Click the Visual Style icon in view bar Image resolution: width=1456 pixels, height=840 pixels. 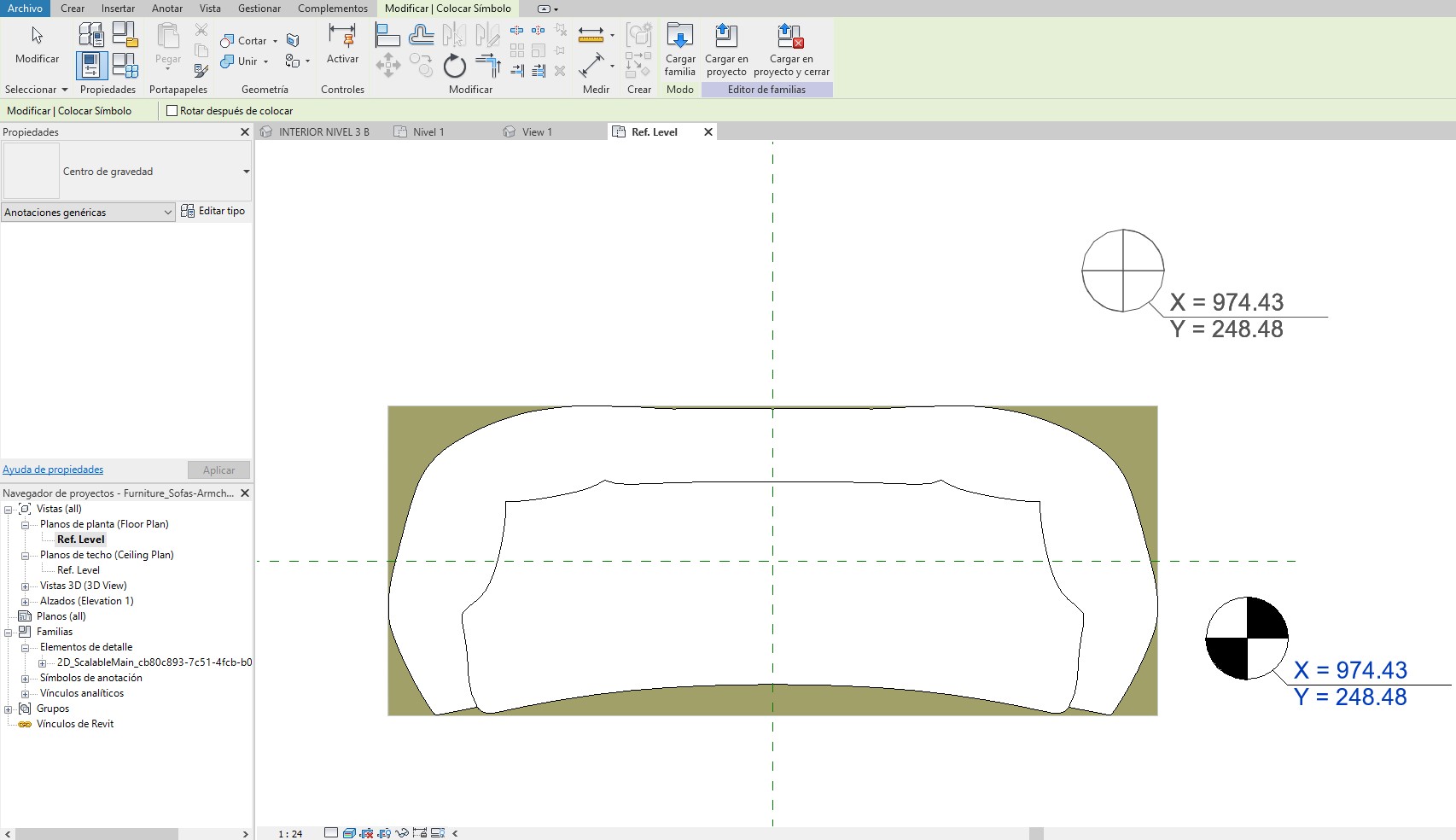[x=349, y=833]
